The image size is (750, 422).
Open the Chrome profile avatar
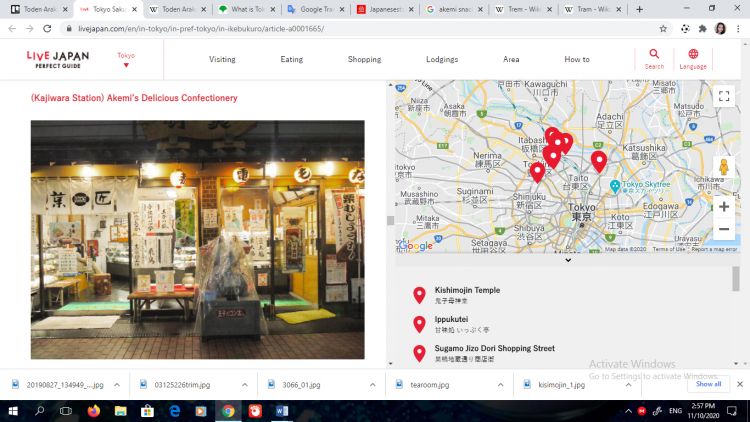pos(720,29)
